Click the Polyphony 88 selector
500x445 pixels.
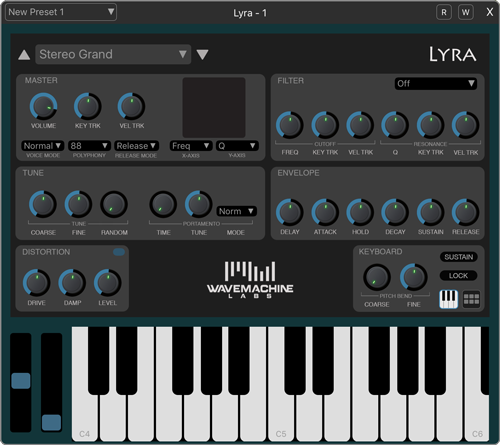coord(89,146)
